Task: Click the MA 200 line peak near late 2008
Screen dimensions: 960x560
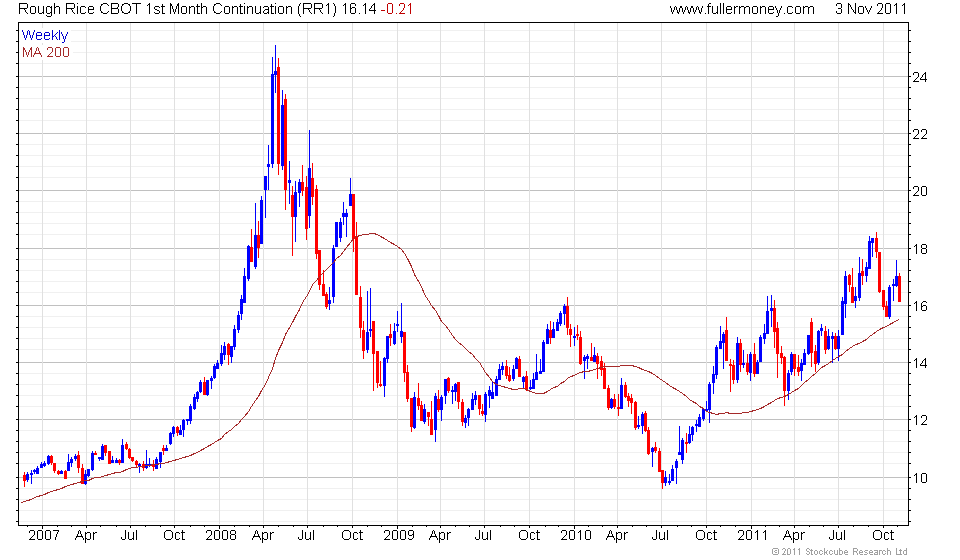Action: [x=371, y=233]
